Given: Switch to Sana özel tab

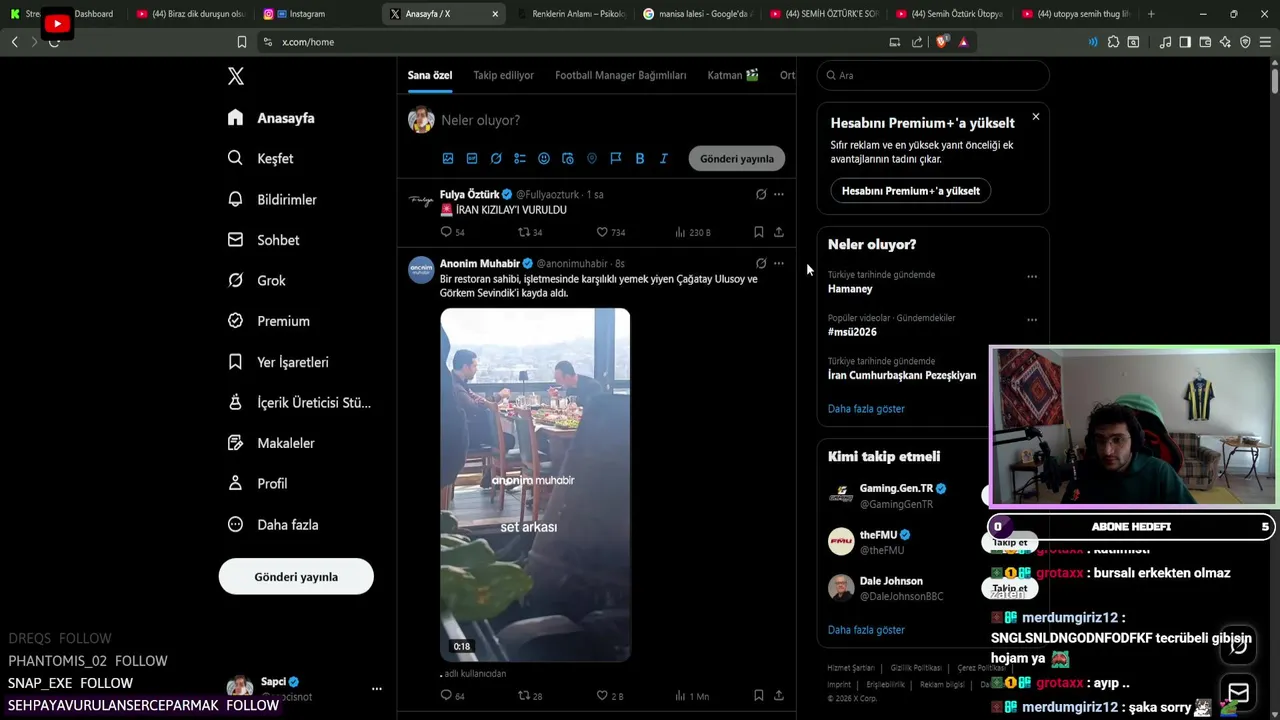Looking at the screenshot, I should pyautogui.click(x=430, y=75).
